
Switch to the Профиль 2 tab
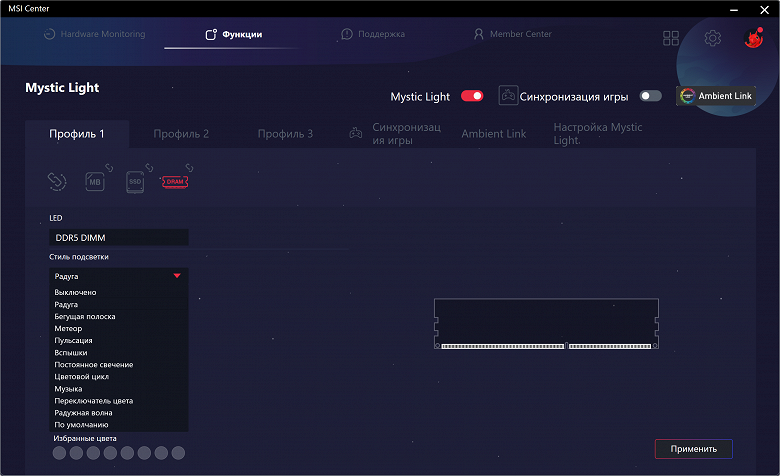click(181, 134)
